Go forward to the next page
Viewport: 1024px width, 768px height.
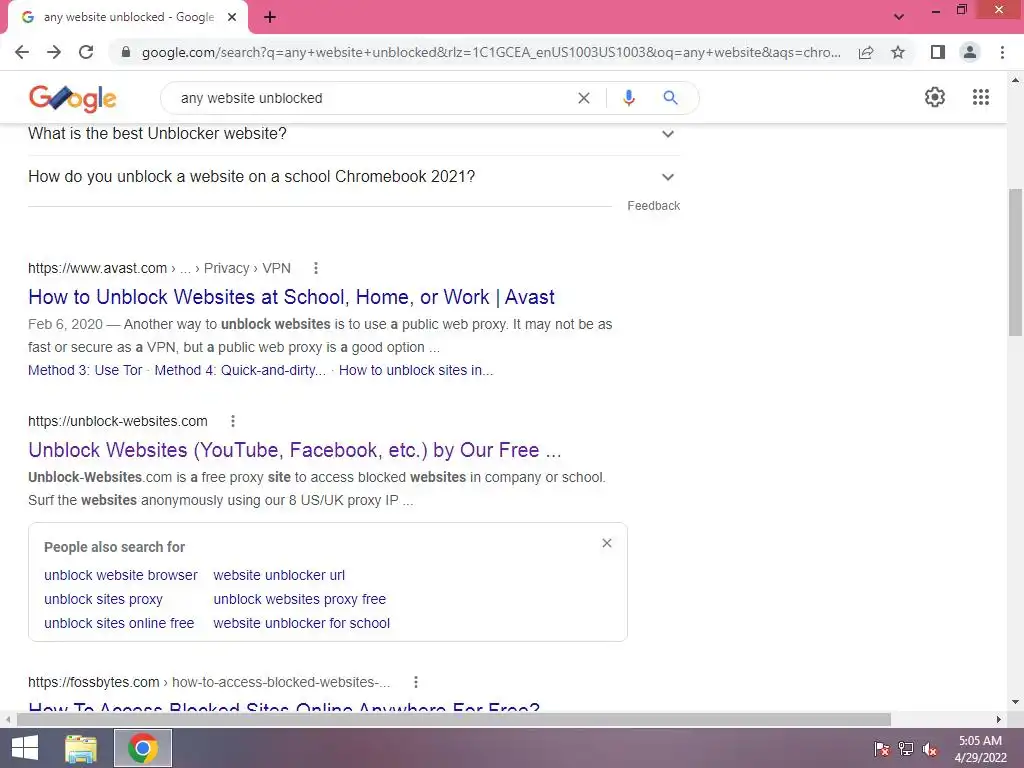pyautogui.click(x=54, y=52)
